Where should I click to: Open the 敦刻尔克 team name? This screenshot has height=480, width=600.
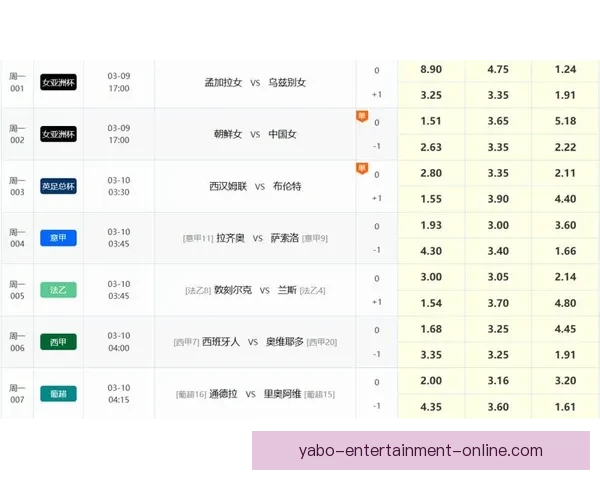(x=233, y=290)
